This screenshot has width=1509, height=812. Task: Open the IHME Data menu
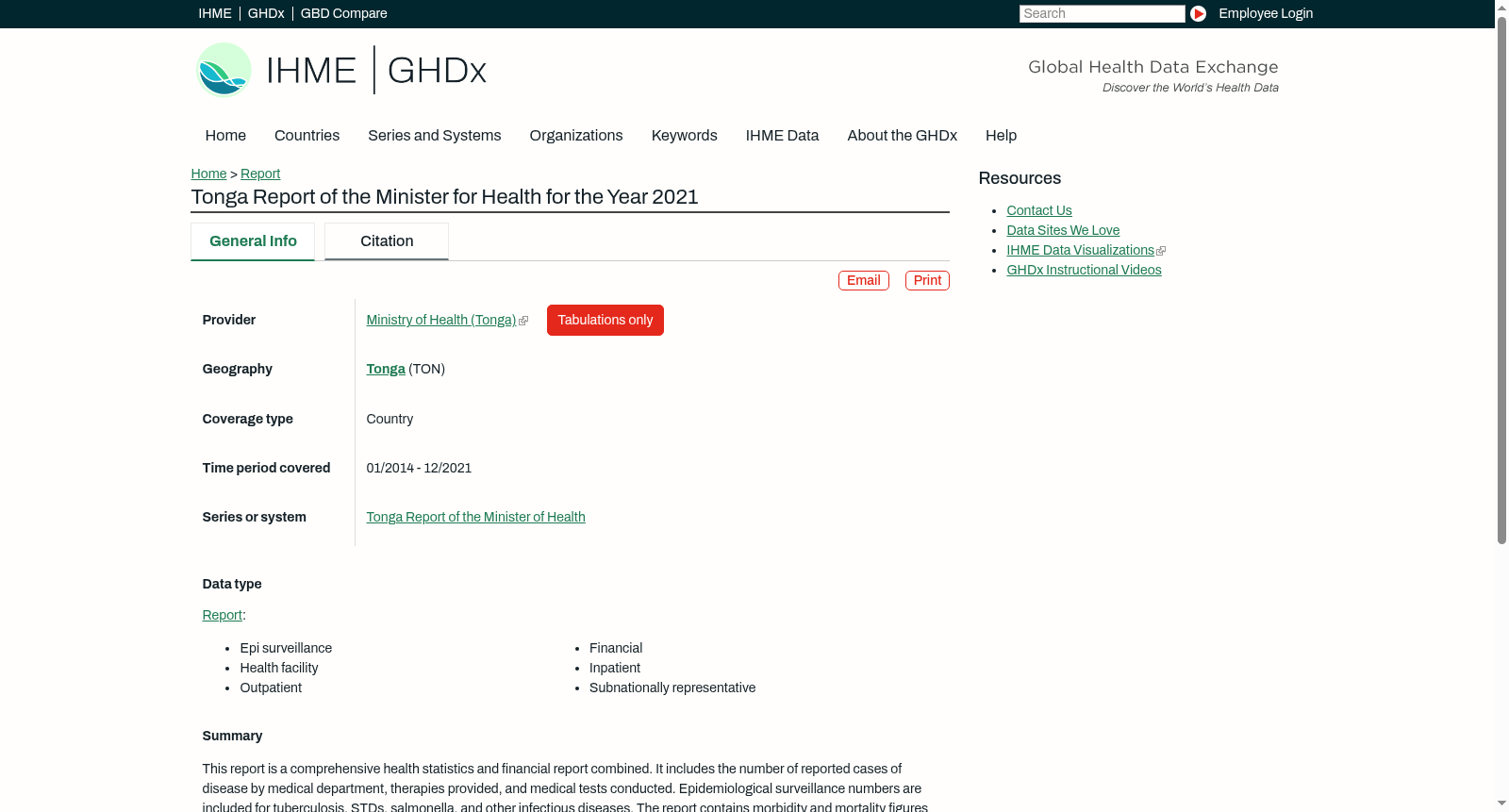tap(782, 136)
